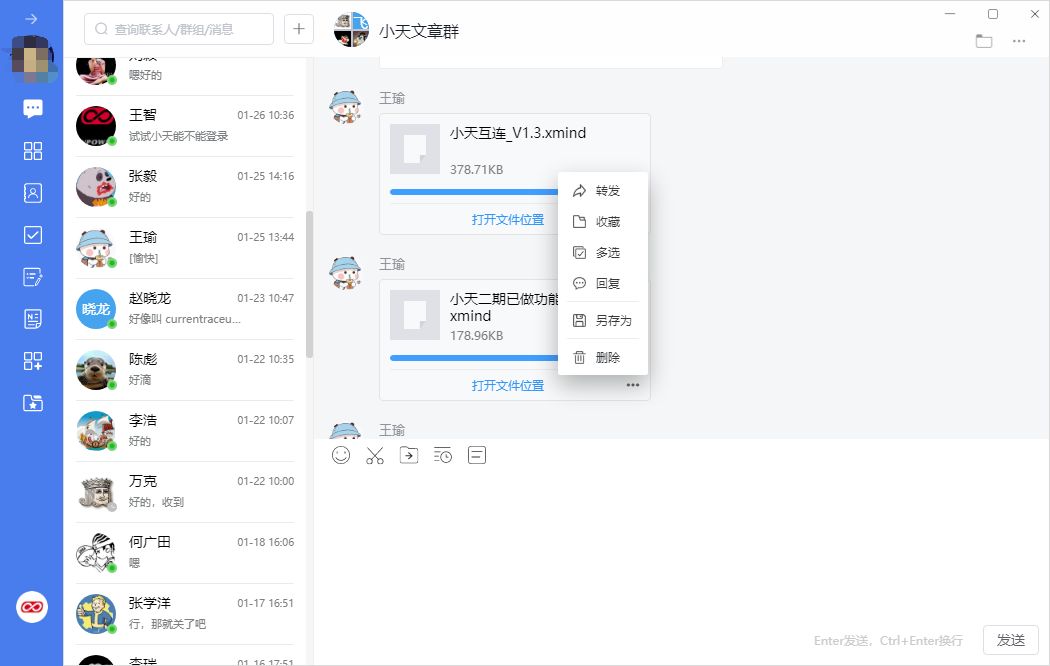The height and width of the screenshot is (666, 1050).
Task: Click the task checkmark icon in sidebar
Action: coord(33,235)
